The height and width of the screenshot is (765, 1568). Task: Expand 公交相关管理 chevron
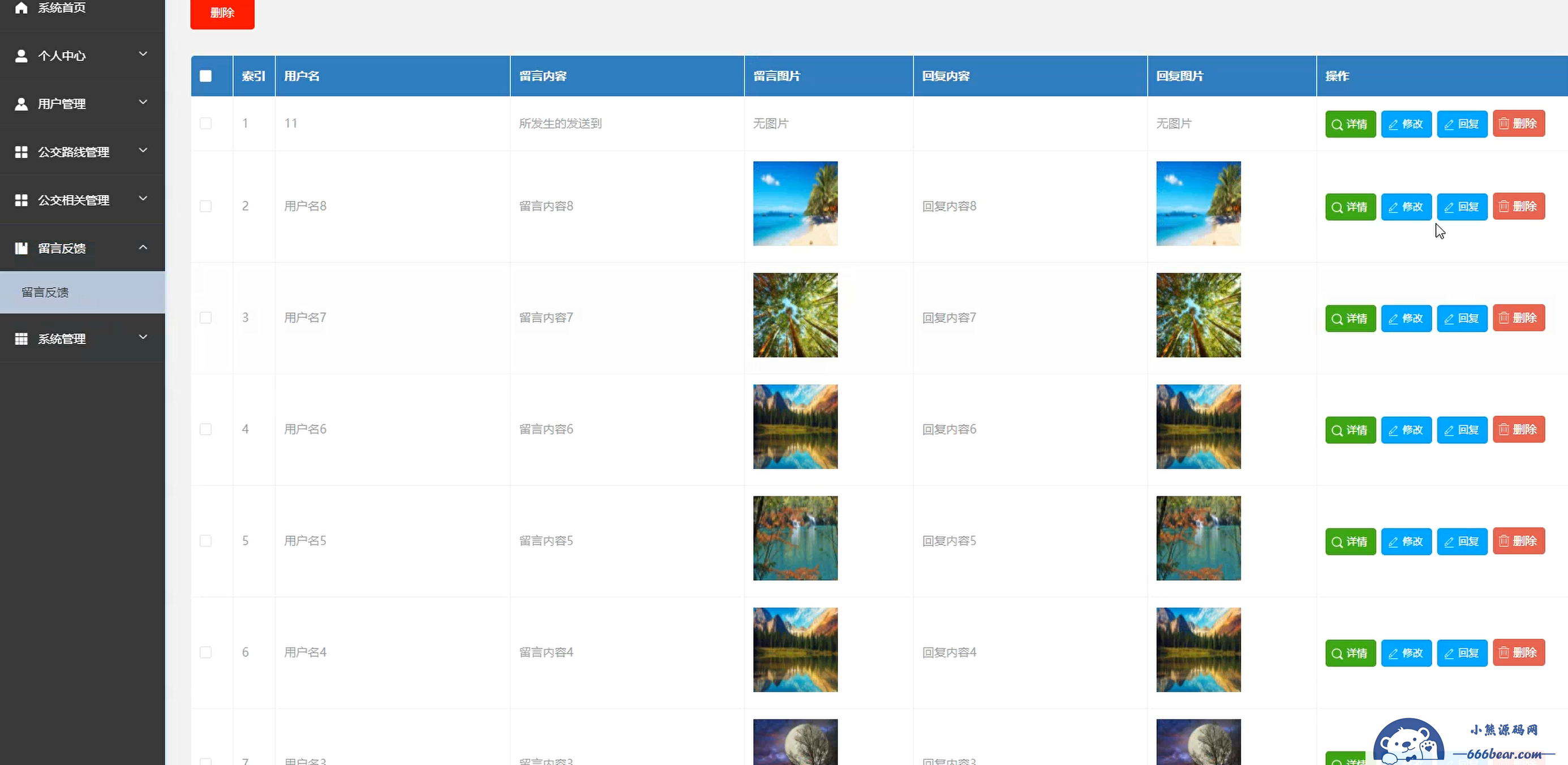(143, 199)
